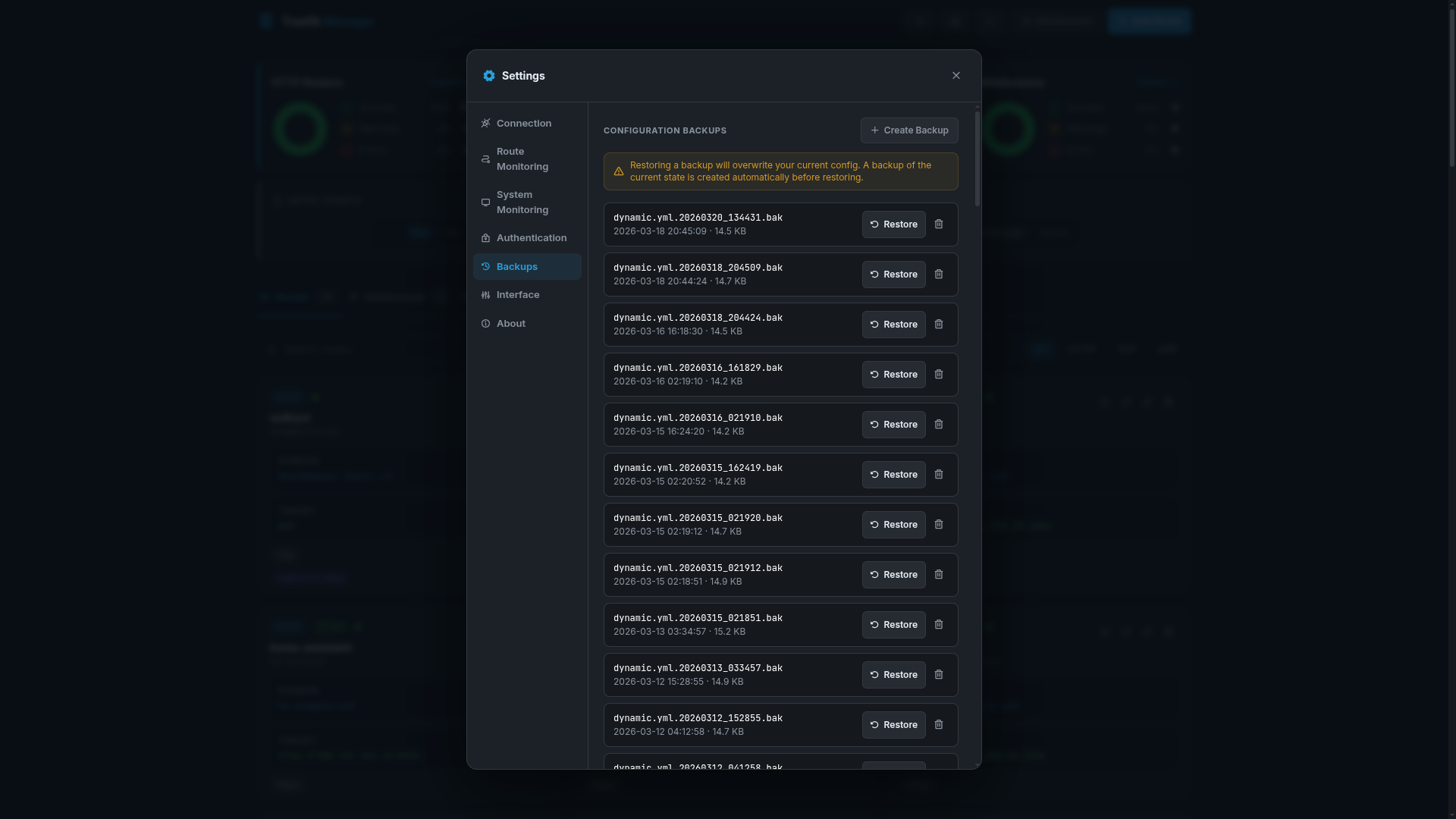Click the Authentication lock icon

coord(486,238)
